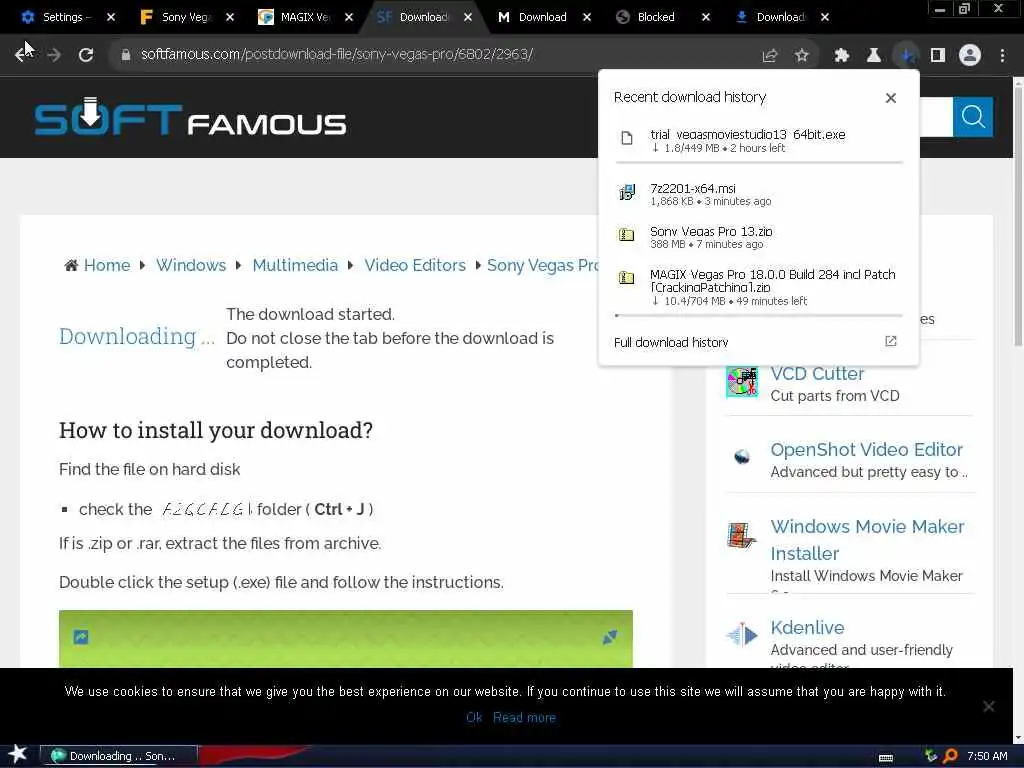The height and width of the screenshot is (768, 1024).
Task: Open the extensions puzzle icon
Action: tap(842, 56)
